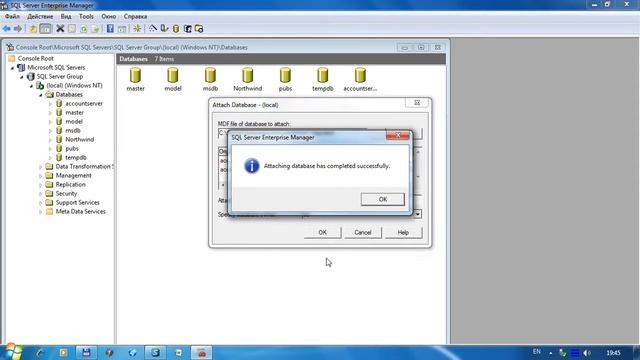Open the Окно menu
This screenshot has width=640, height=360.
click(x=109, y=16)
